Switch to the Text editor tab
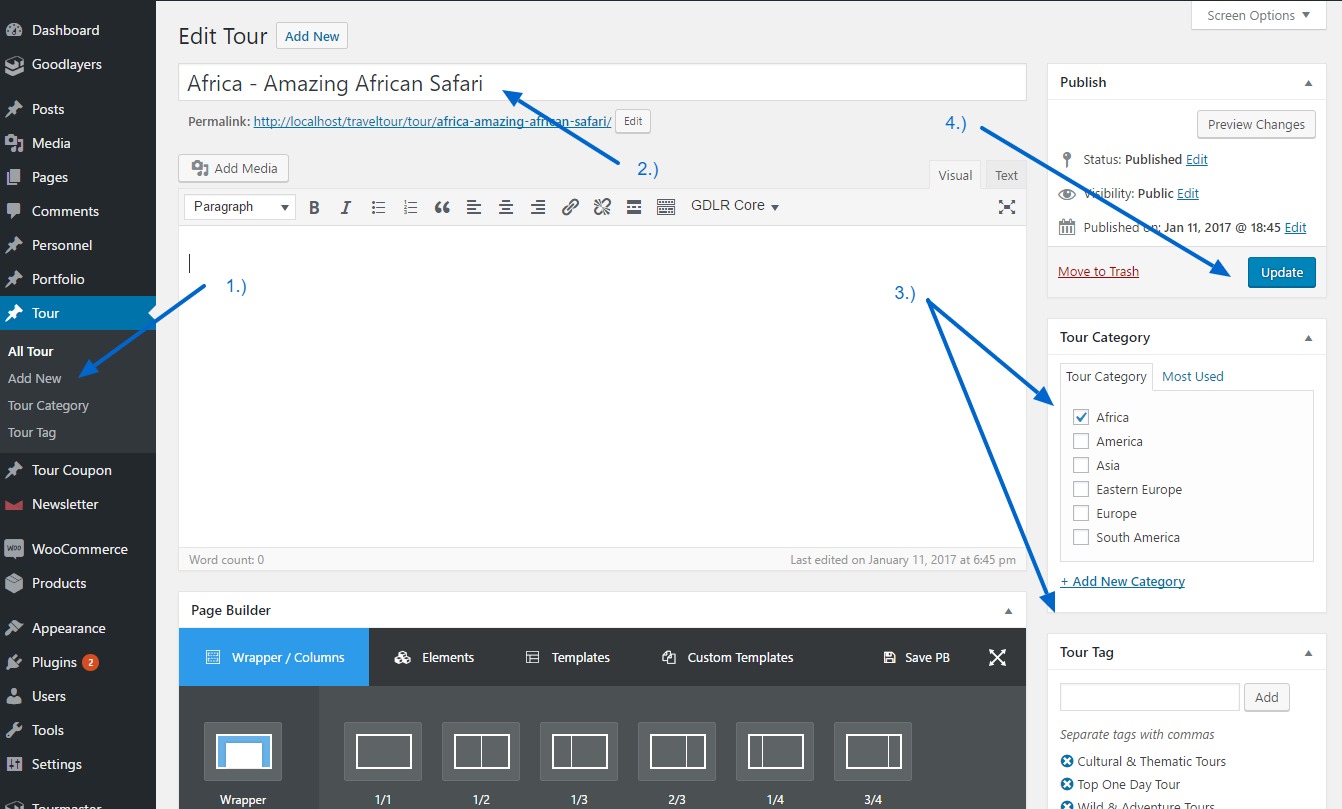This screenshot has width=1342, height=809. 1006,175
